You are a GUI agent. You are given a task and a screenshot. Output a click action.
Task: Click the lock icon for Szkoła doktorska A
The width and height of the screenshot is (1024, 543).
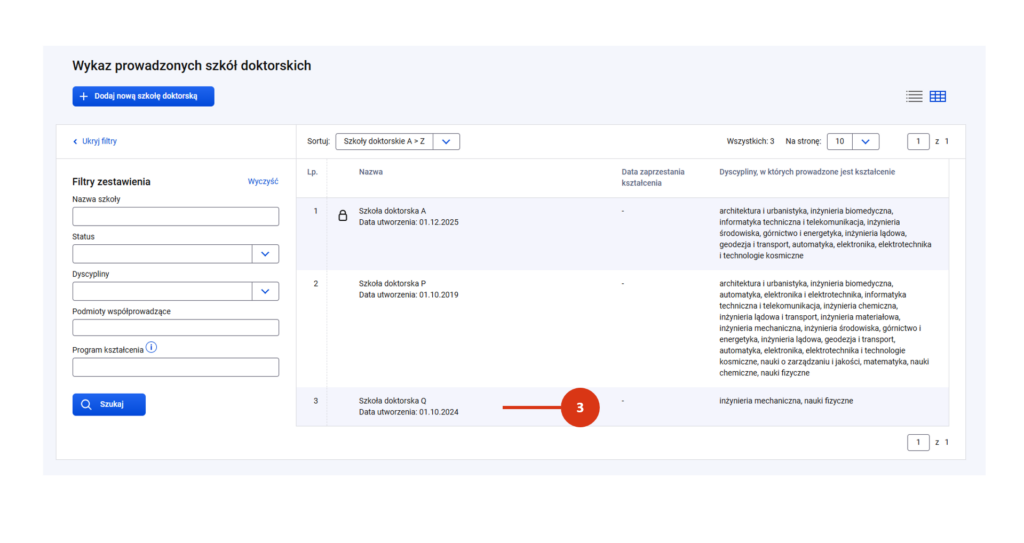click(x=342, y=215)
